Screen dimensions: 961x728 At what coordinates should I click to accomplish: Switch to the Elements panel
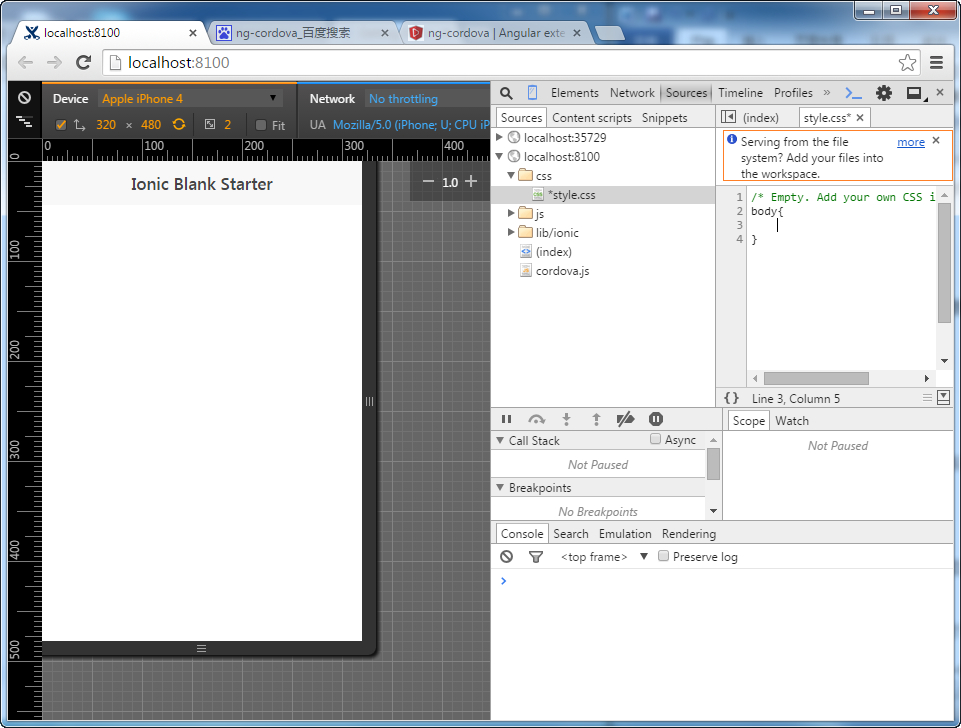574,93
